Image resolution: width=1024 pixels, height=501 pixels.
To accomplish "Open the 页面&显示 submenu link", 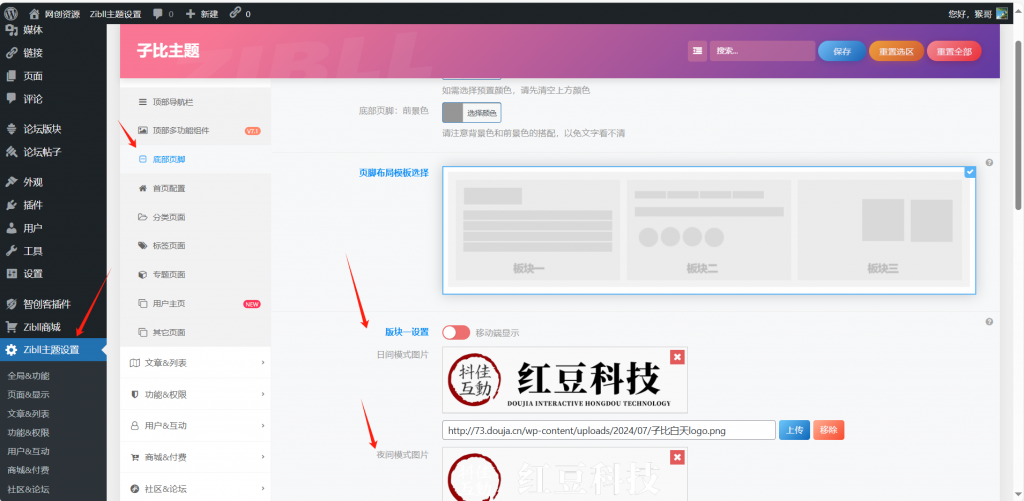I will [x=28, y=395].
